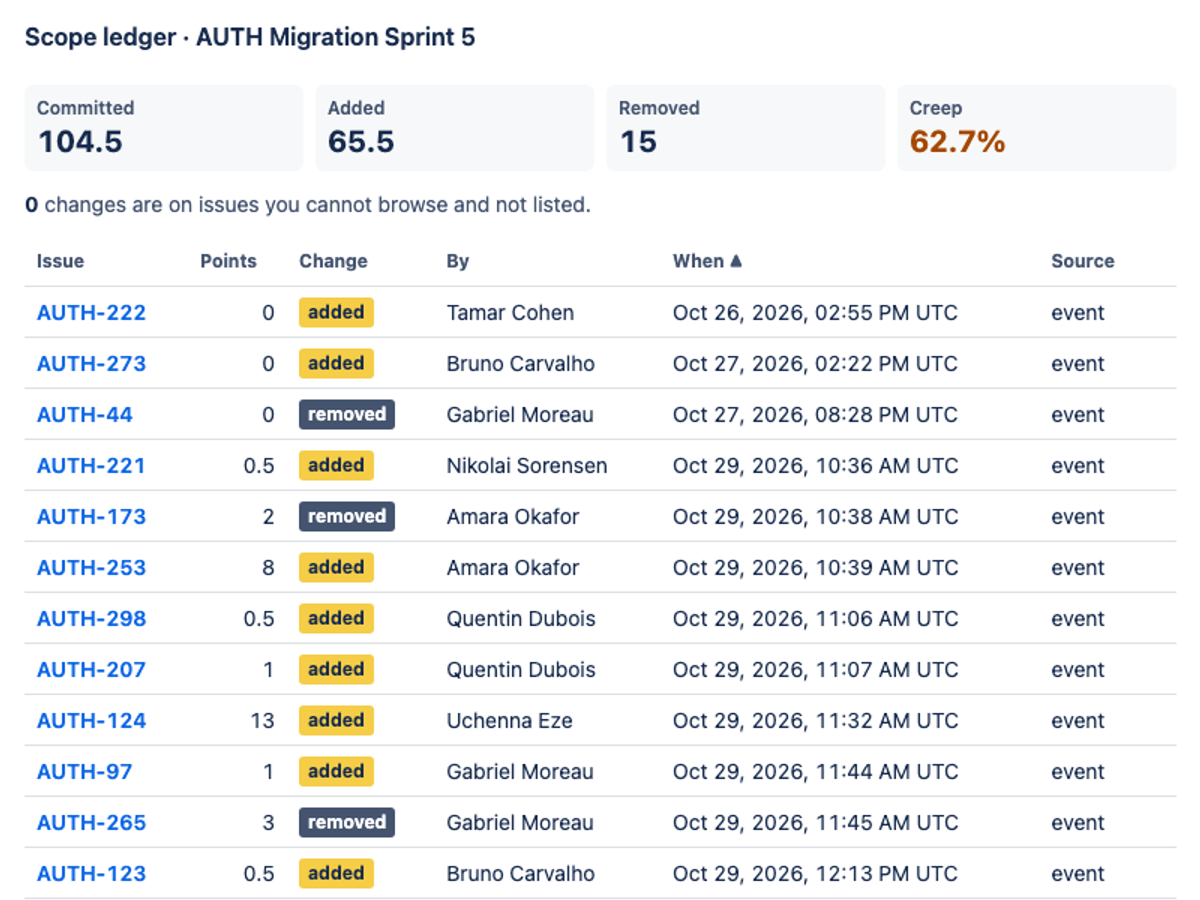This screenshot has width=1200, height=900.
Task: Sort by the When column header
Action: click(x=707, y=261)
